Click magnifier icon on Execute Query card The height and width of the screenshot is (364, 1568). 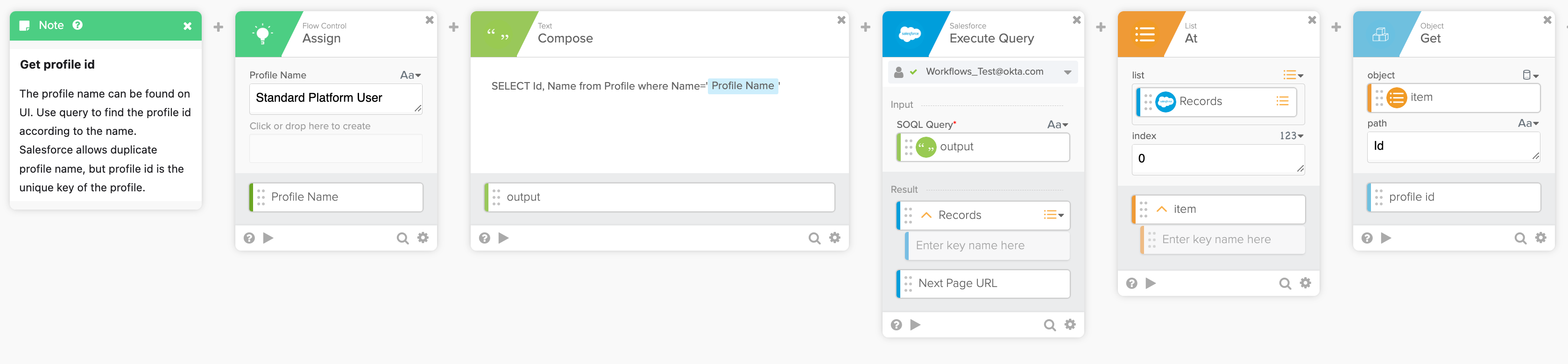[1049, 325]
